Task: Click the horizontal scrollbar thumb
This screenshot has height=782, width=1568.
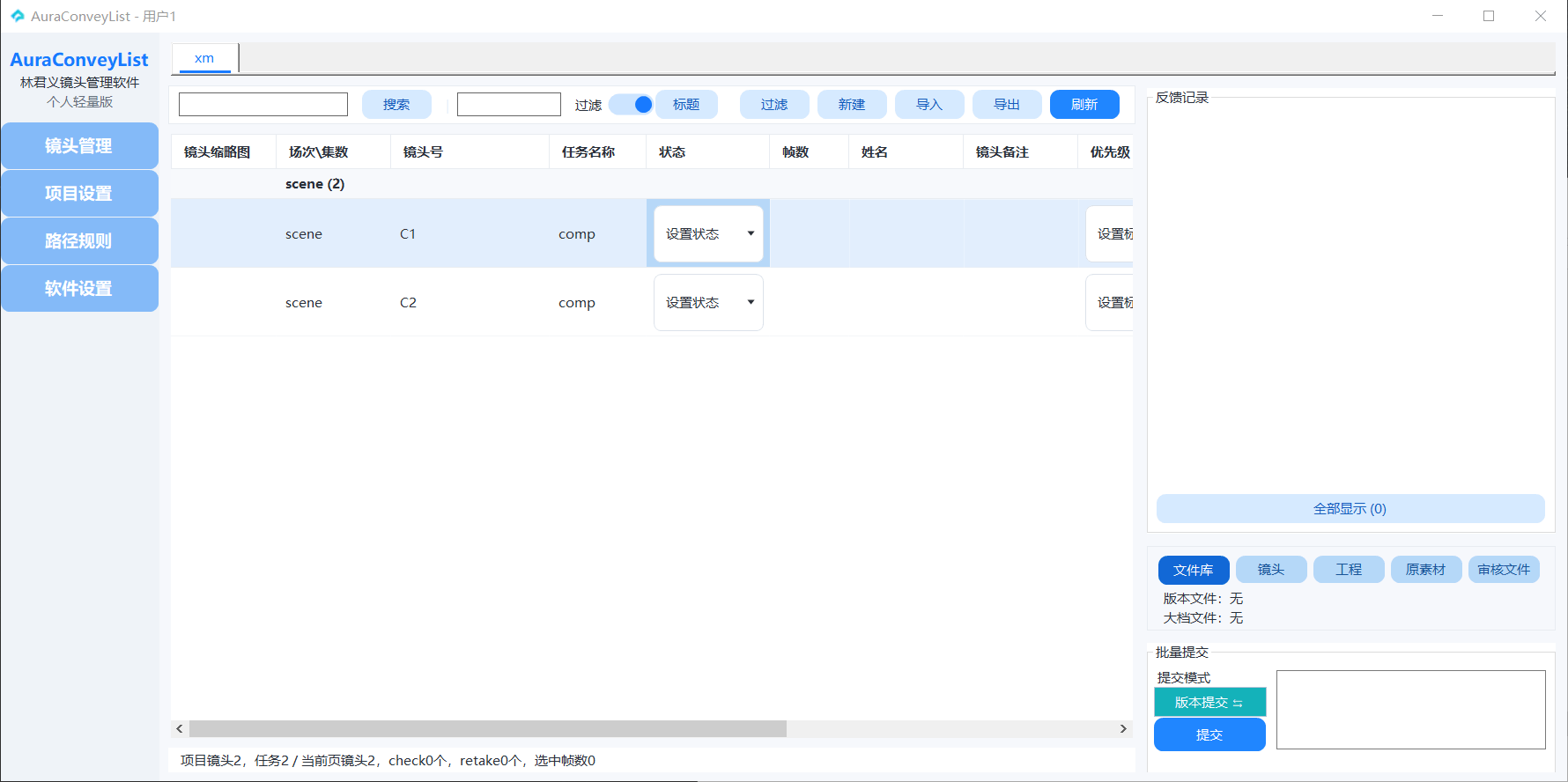Action: coord(488,728)
